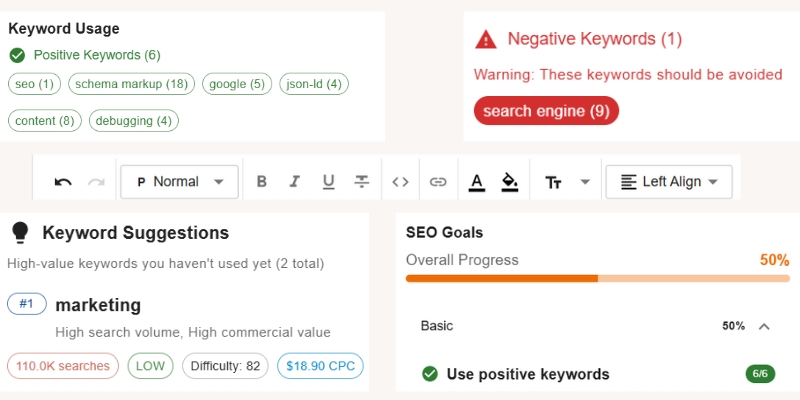The width and height of the screenshot is (800, 400).
Task: Click the content (8) keyword chip
Action: 45,121
